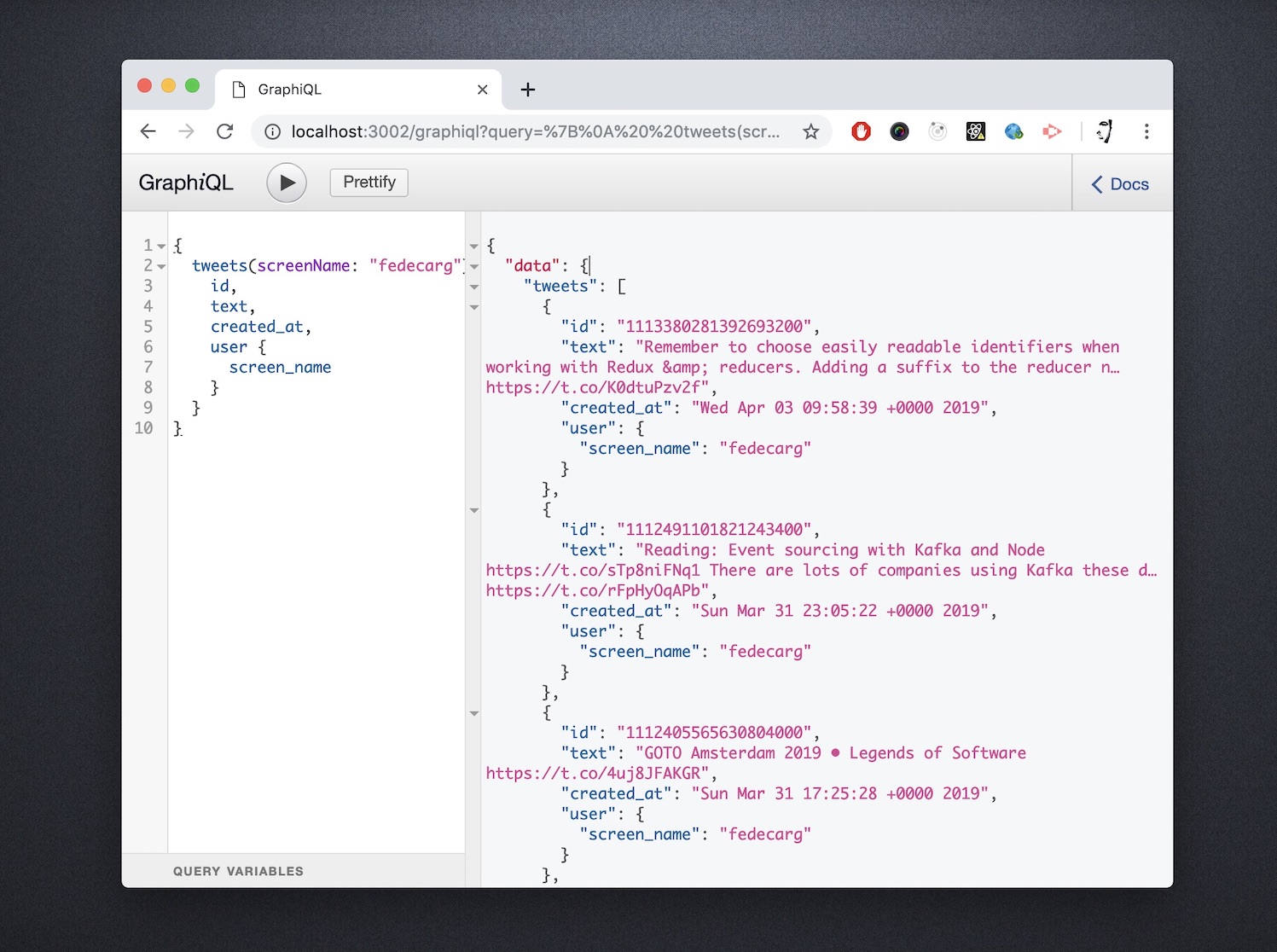Click the text line on query line 4
The height and width of the screenshot is (952, 1277).
click(x=229, y=306)
